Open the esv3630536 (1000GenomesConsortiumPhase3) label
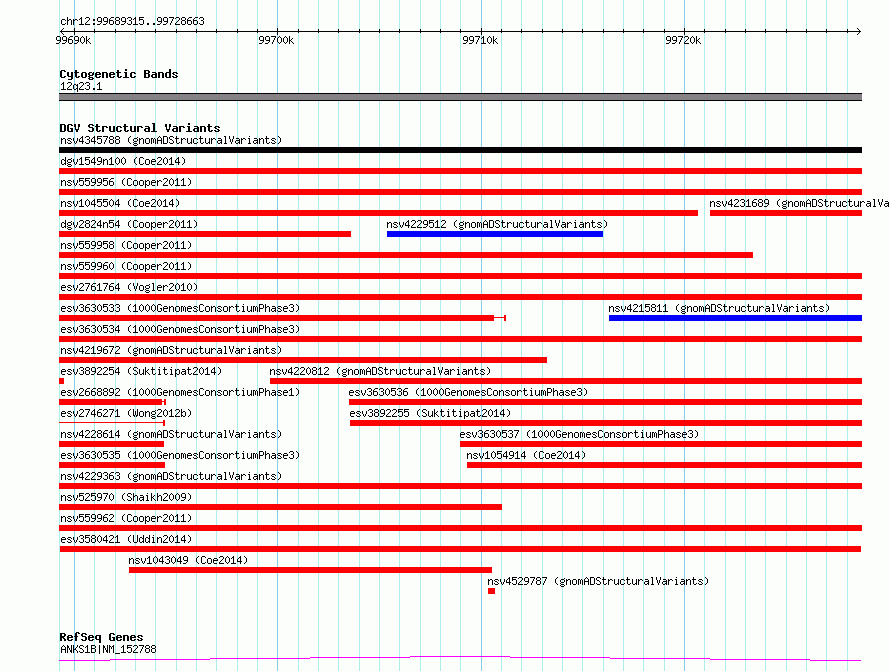 point(468,392)
